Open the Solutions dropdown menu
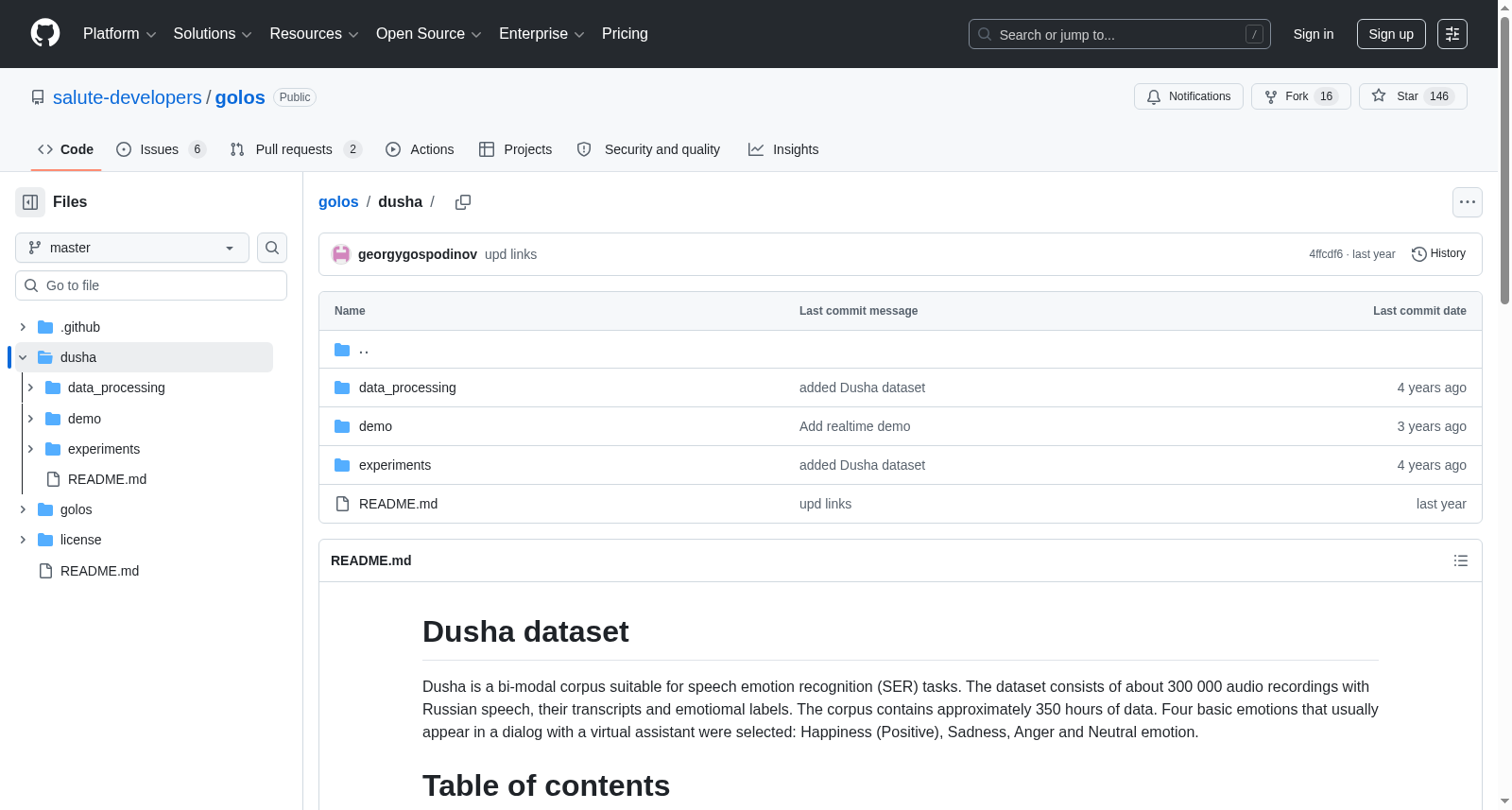1512x810 pixels. [213, 34]
